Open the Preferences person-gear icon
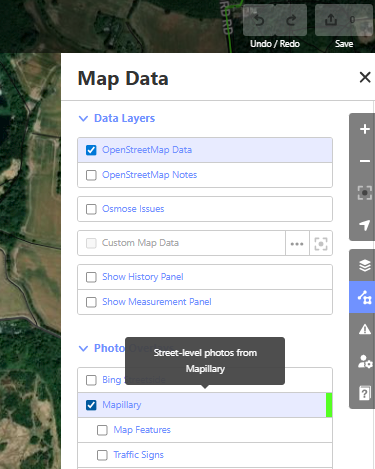375x469 pixels. (365, 361)
